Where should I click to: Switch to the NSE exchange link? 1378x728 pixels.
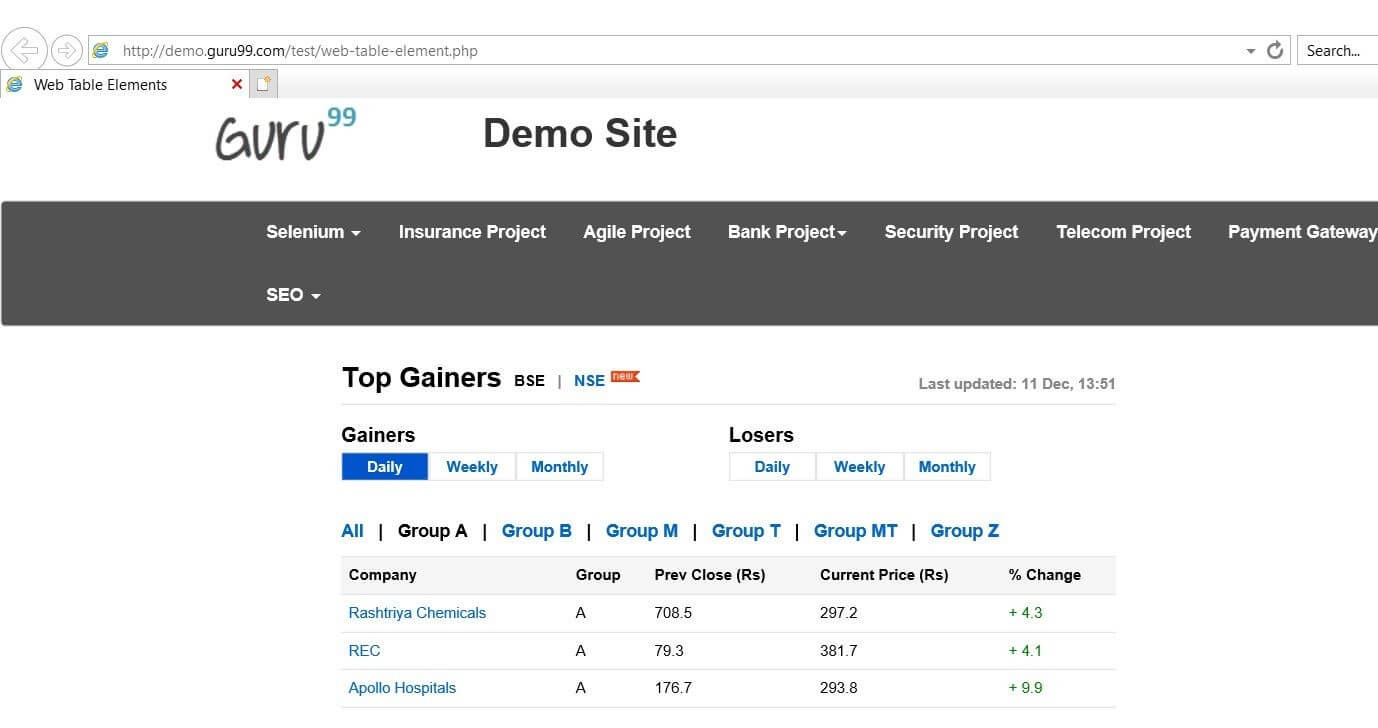pyautogui.click(x=589, y=381)
